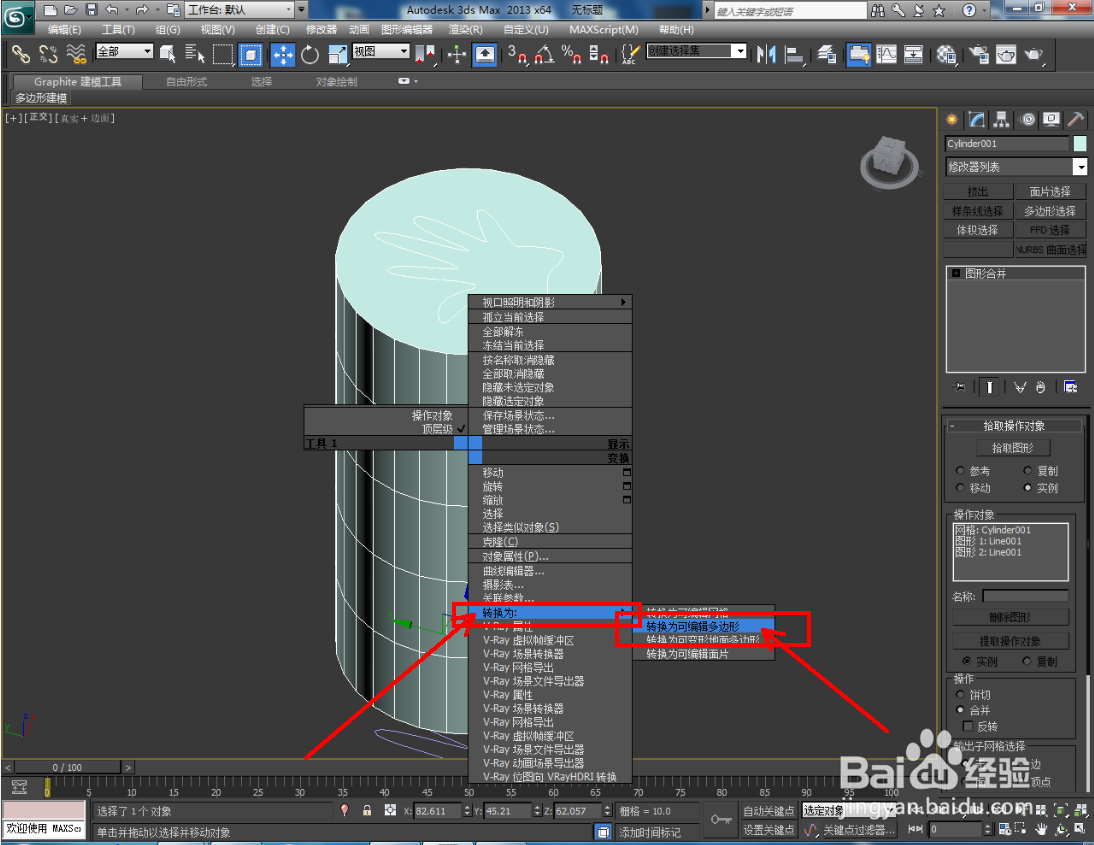Click the 设置关键点 button
The width and height of the screenshot is (1094, 845).
768,830
